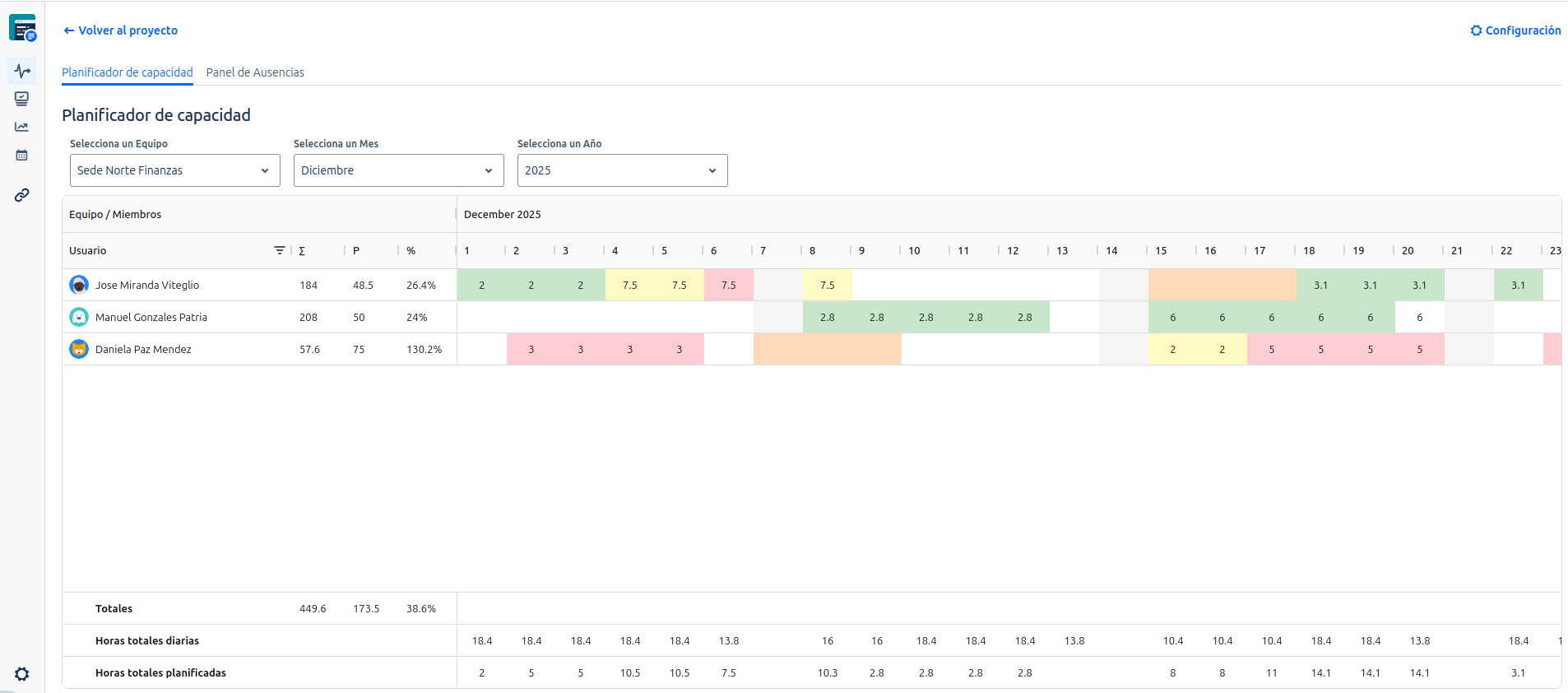Click Daniela Paz Mendez's avatar

pos(79,349)
